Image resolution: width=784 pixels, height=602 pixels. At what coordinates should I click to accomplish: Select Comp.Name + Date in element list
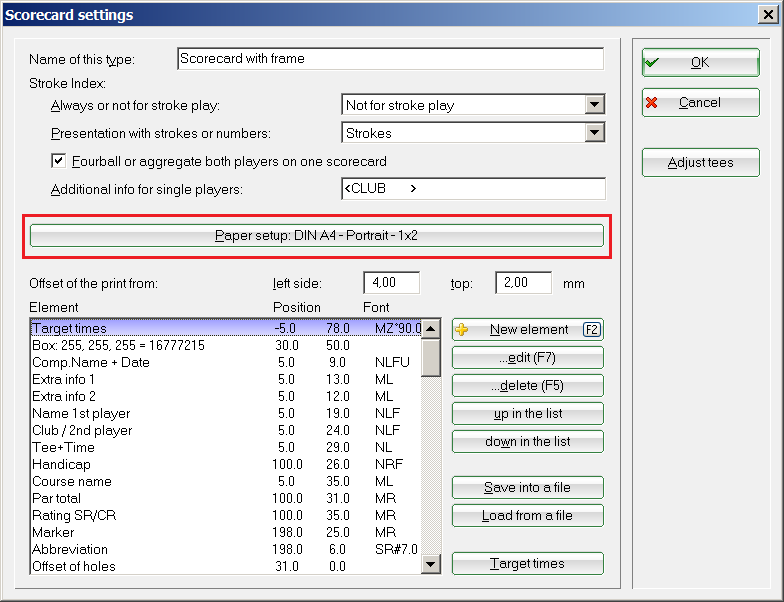pos(91,362)
